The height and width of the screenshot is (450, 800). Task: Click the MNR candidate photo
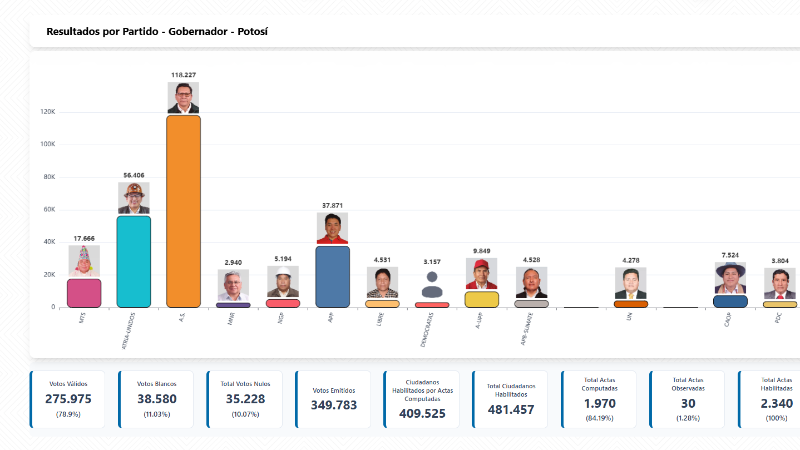coord(233,286)
